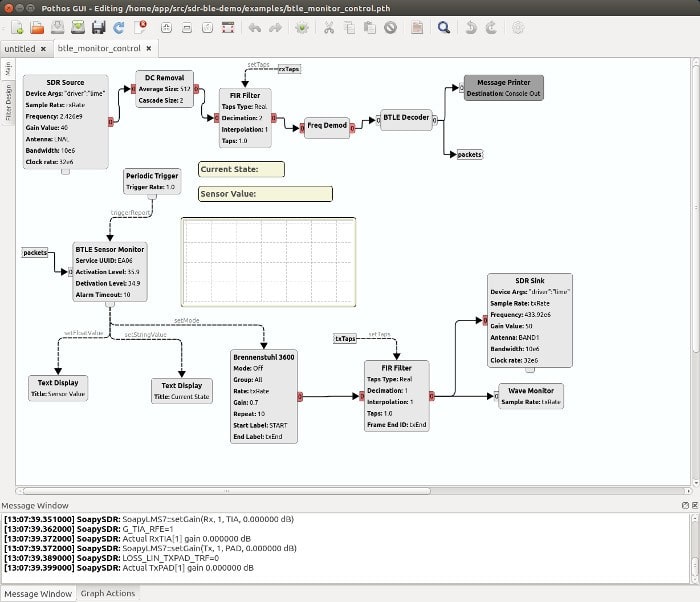Reload the graph using blue refresh icon

point(119,28)
